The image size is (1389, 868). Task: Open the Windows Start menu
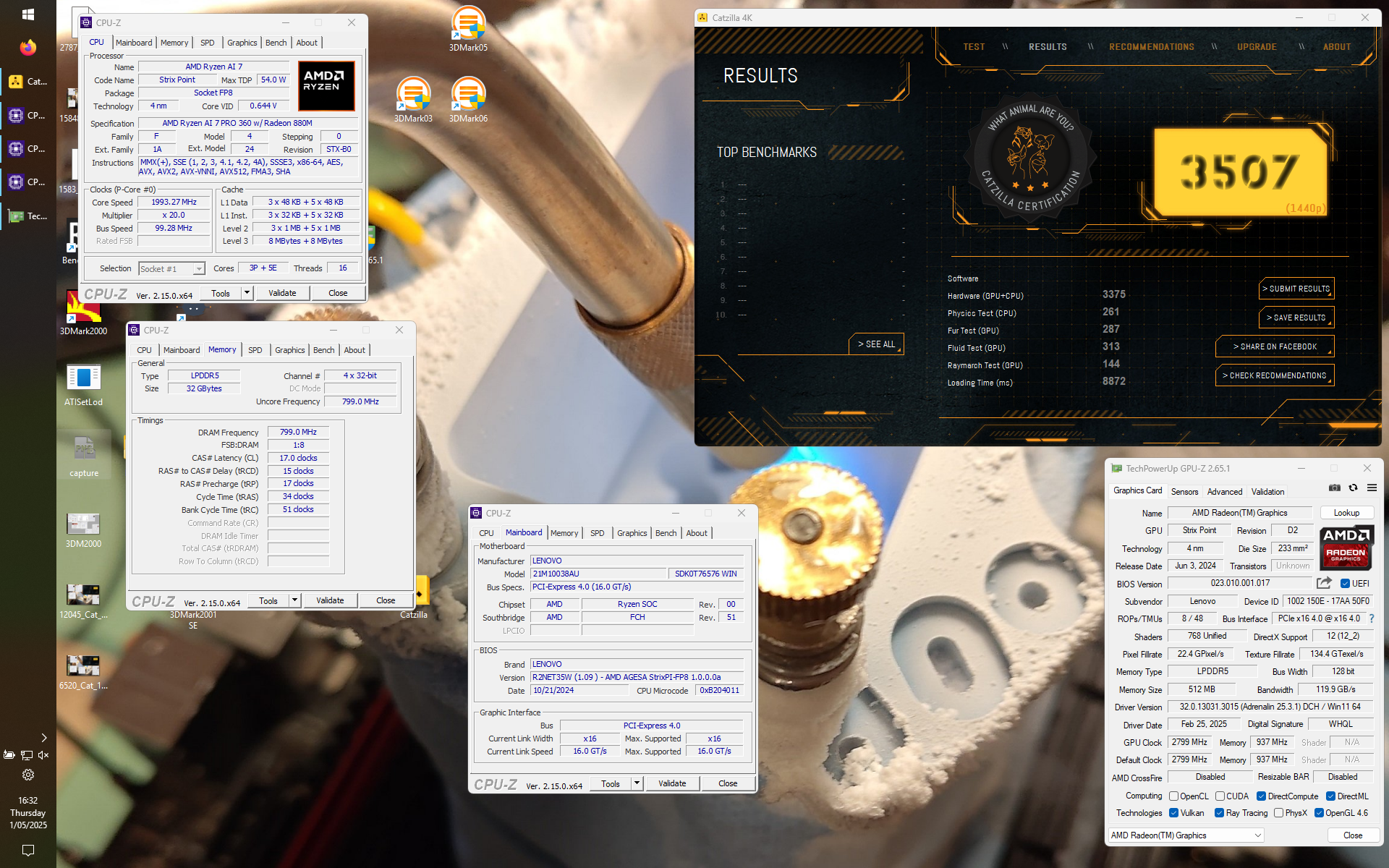[27, 14]
